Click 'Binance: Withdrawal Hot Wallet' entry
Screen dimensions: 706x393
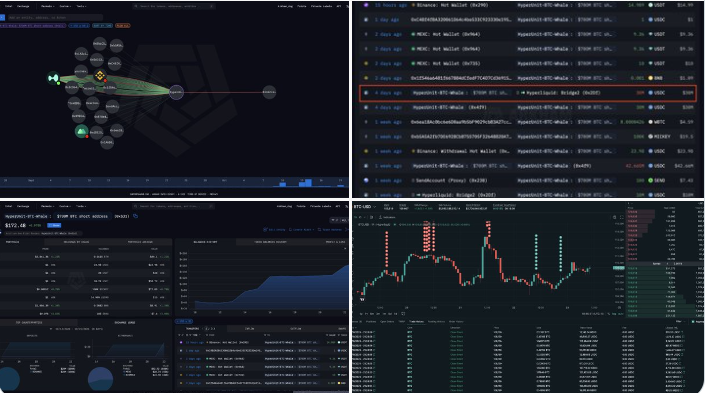tap(459, 151)
